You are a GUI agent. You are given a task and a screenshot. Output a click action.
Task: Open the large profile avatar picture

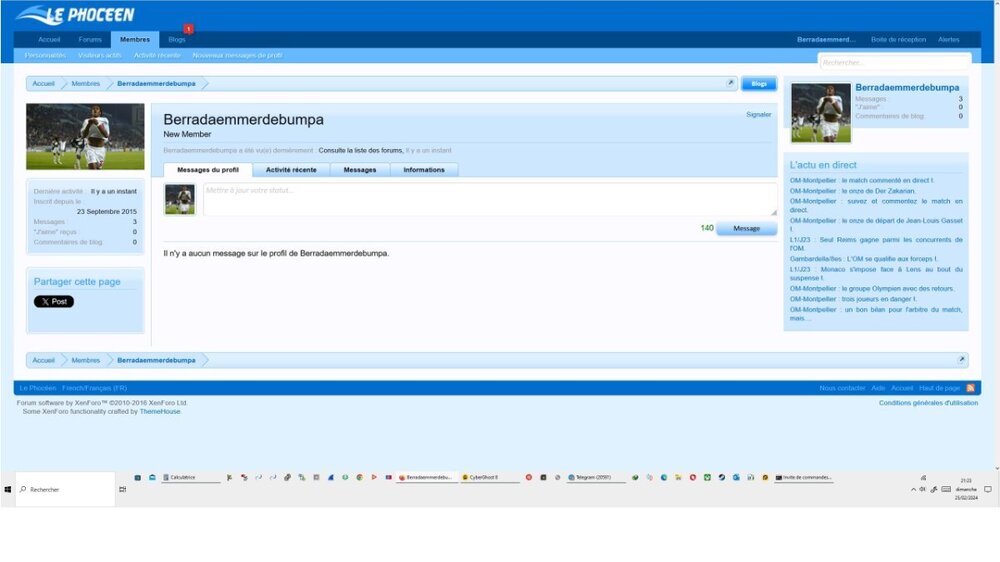click(85, 137)
